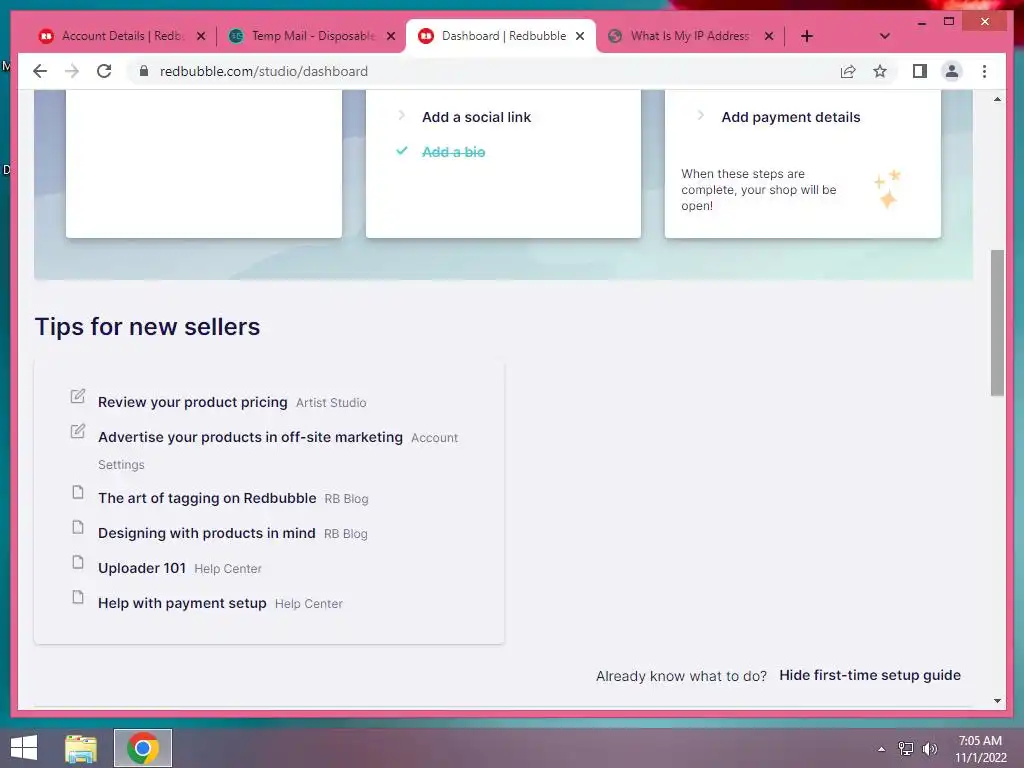Click document icon beside Designing with products
Screen dimensions: 1024x768
(x=78, y=527)
